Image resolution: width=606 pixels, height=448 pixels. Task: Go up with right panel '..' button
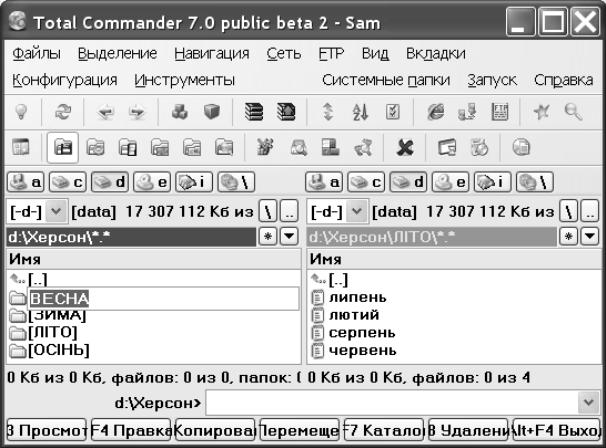[590, 211]
